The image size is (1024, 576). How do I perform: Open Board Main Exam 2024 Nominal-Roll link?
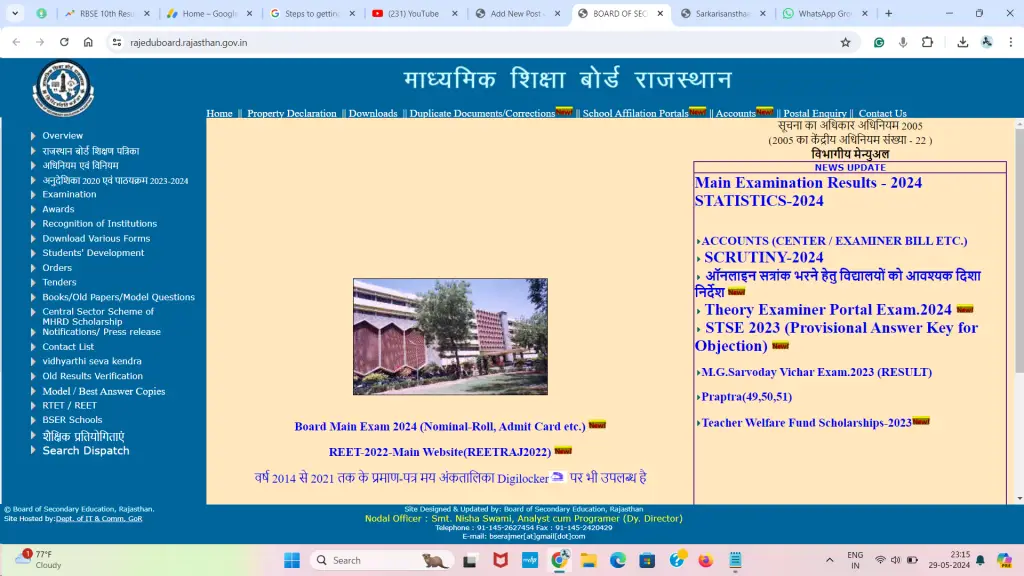(x=440, y=426)
